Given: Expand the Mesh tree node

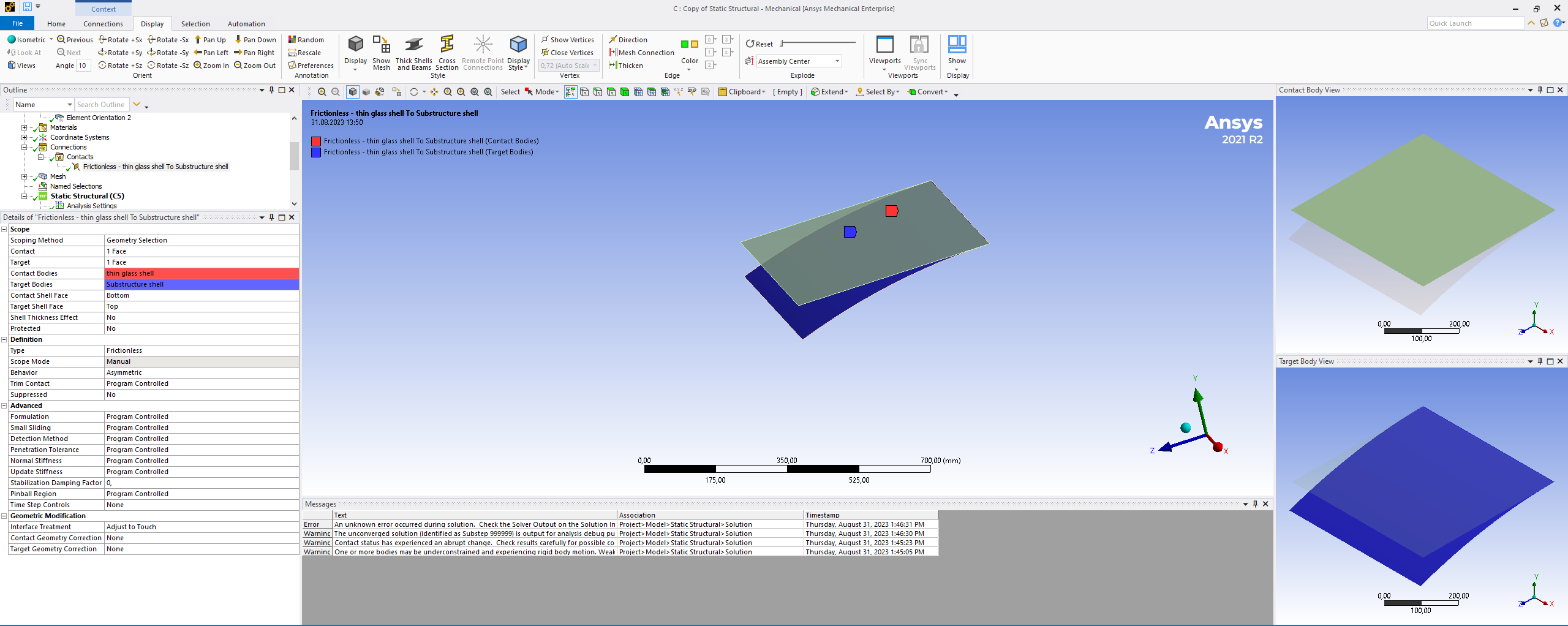Looking at the screenshot, I should (24, 176).
